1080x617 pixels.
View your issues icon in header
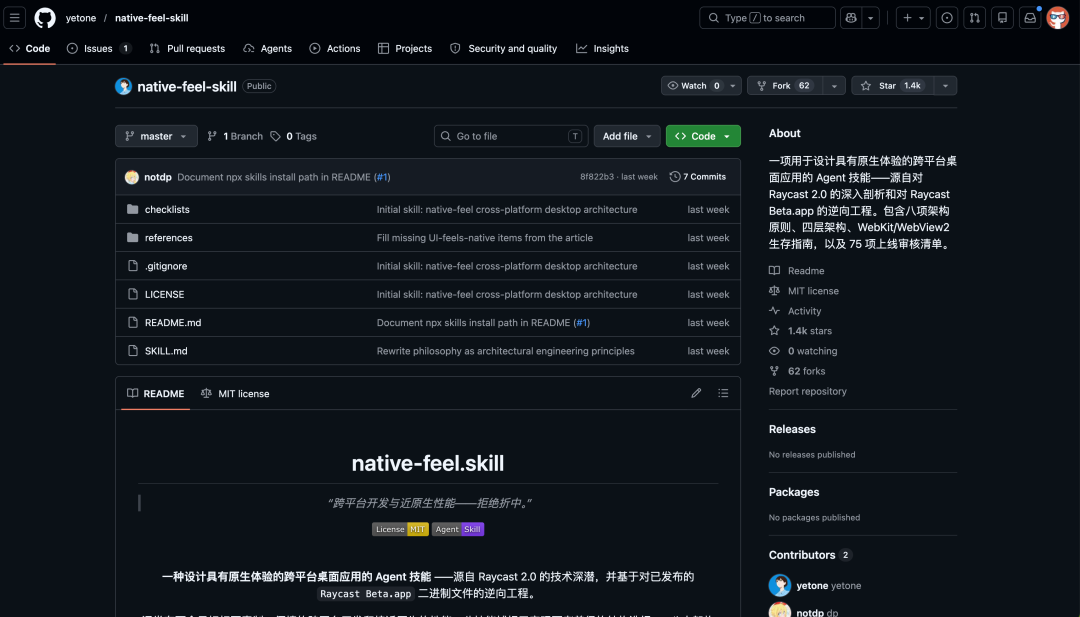947,18
